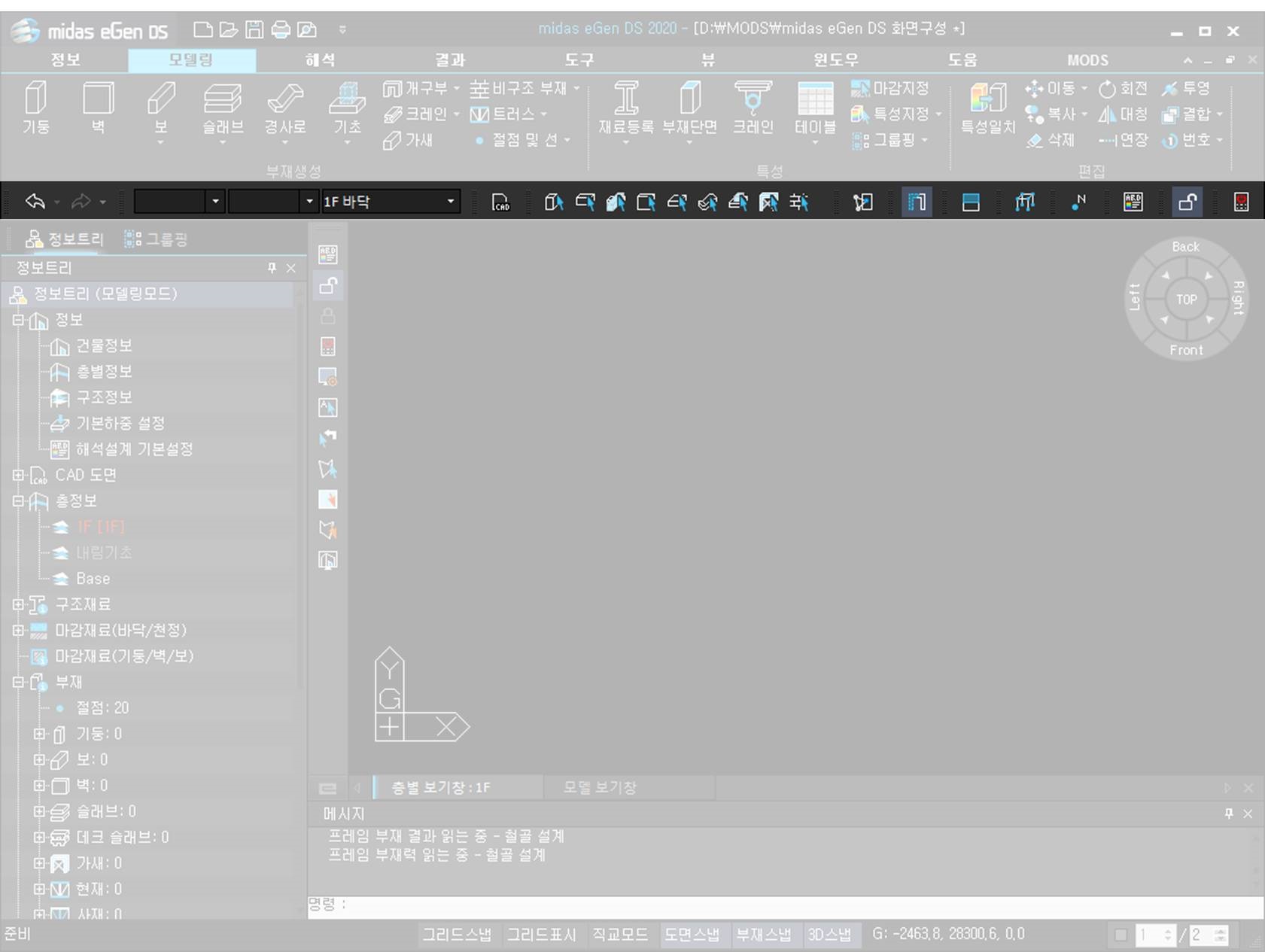Select the 기둥 (column) tool
Viewport: 1265px width, 952px height.
[35, 108]
